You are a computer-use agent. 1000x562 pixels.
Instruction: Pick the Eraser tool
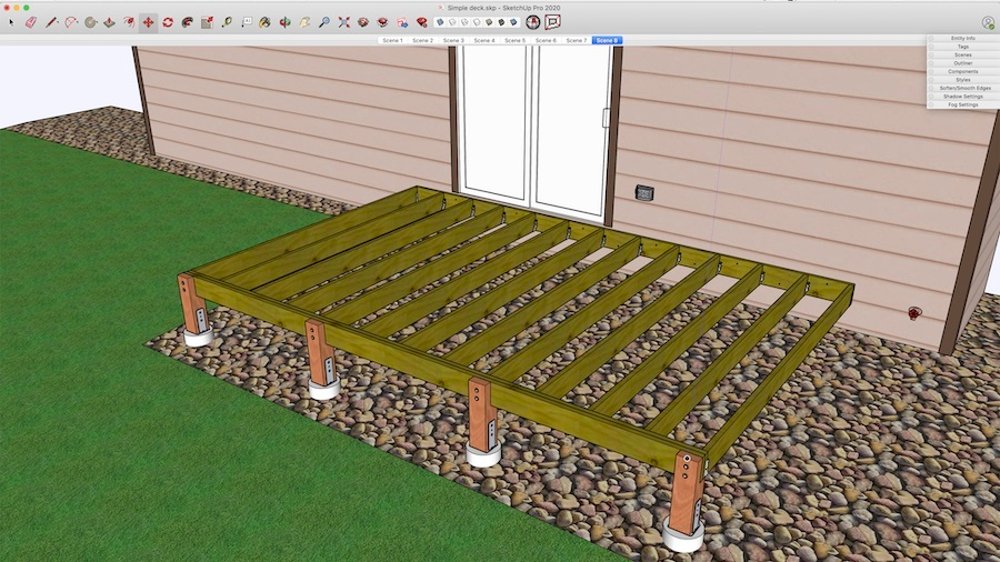[30, 22]
